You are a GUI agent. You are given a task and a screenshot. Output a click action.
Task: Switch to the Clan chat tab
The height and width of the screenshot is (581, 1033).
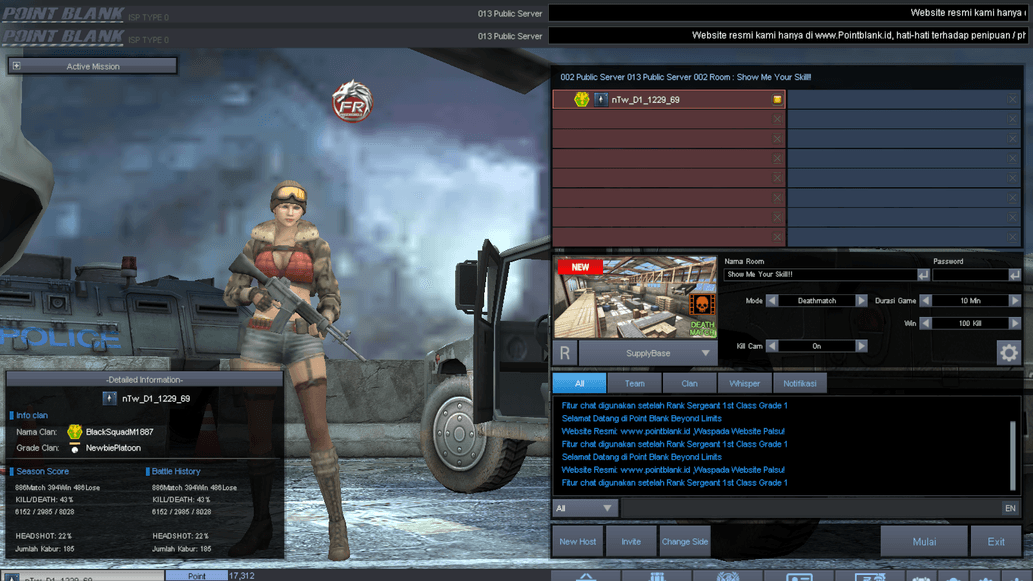[689, 383]
